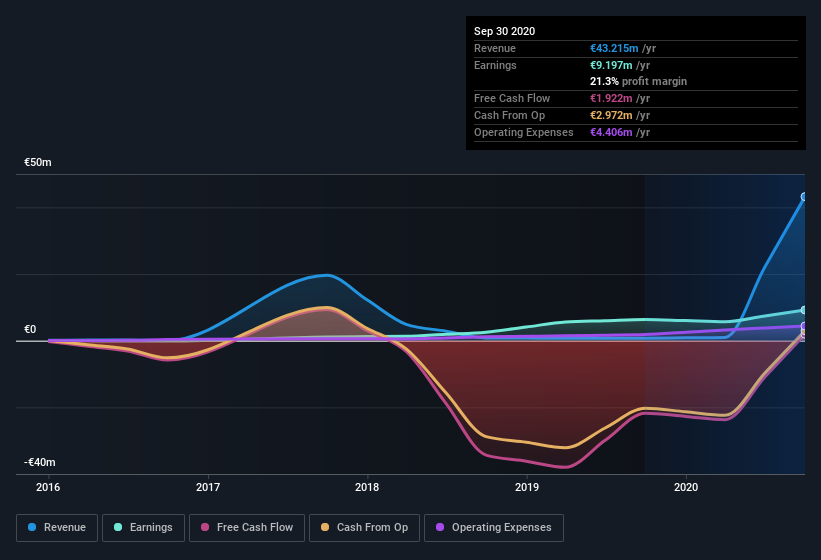The image size is (821, 560).
Task: Click the Earnings label in tooltip
Action: (495, 65)
